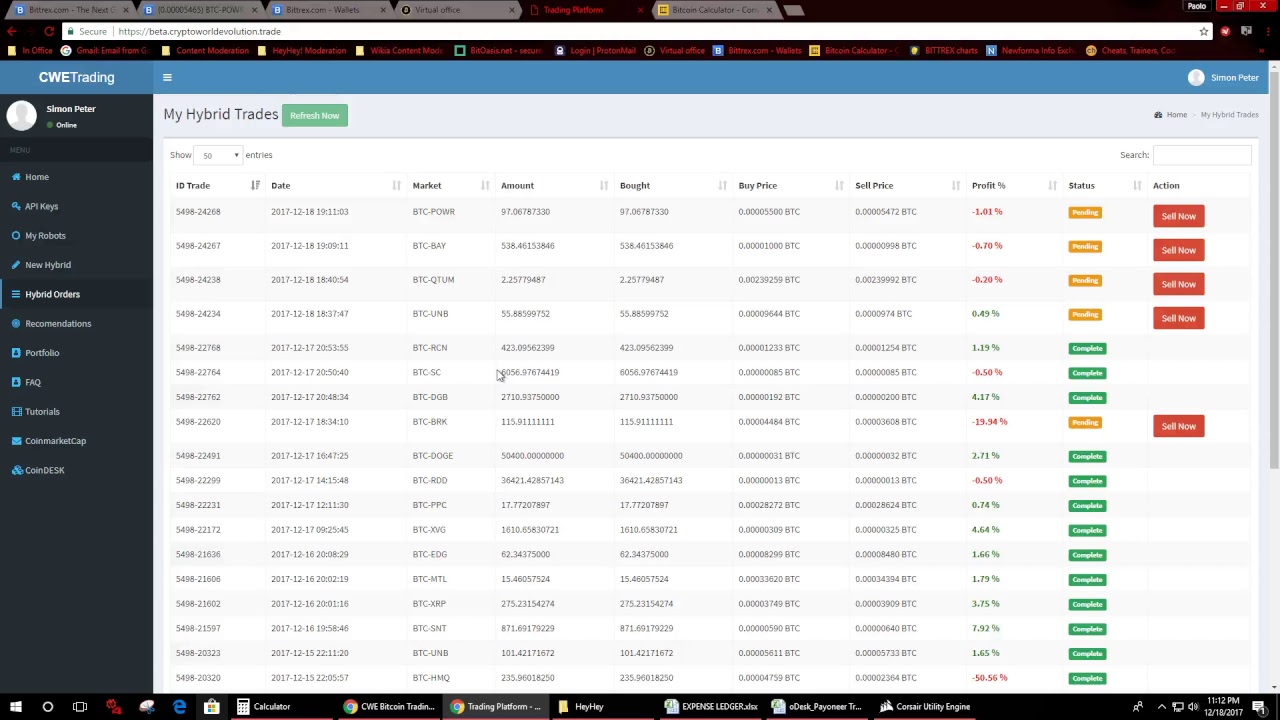Open the Login | ProtonMail bookmark
Image resolution: width=1280 pixels, height=720 pixels.
pyautogui.click(x=595, y=50)
